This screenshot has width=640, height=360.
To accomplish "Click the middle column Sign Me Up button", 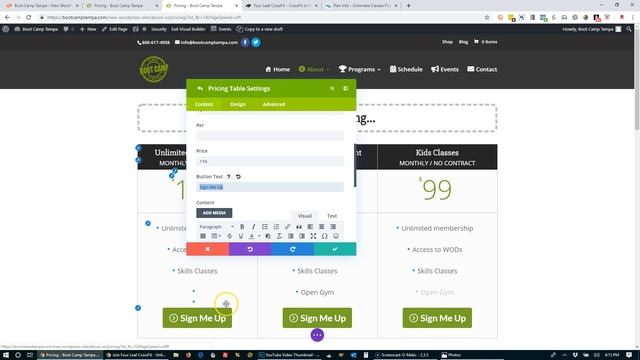I will [x=317, y=318].
